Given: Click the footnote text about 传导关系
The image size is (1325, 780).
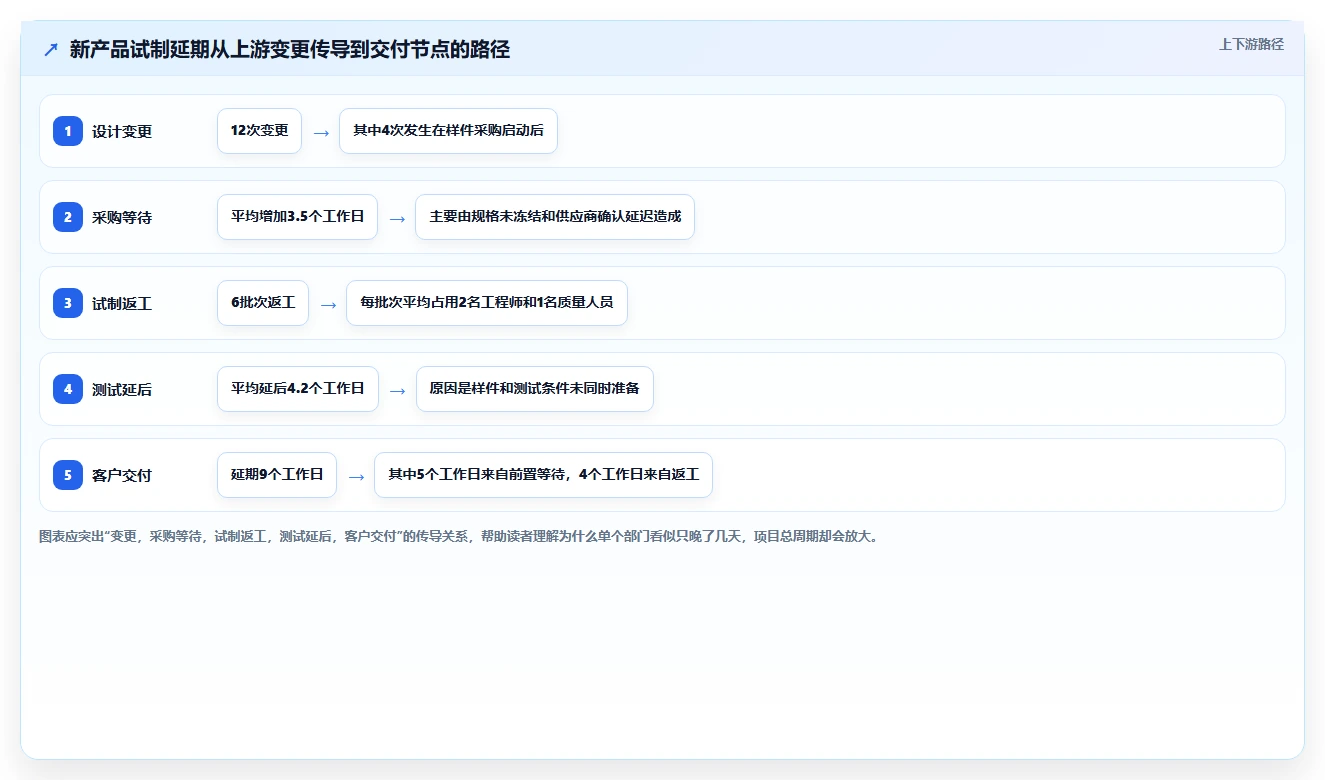Looking at the screenshot, I should pyautogui.click(x=459, y=536).
